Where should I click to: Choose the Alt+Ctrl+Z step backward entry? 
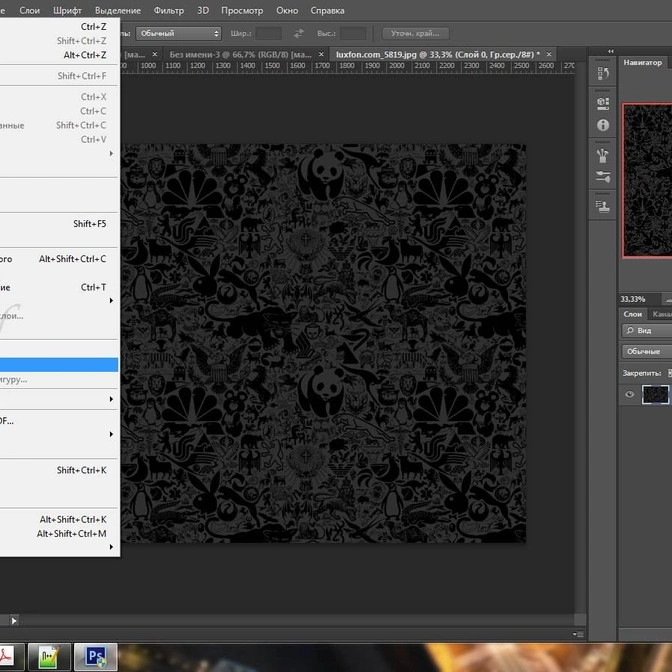(x=59, y=55)
